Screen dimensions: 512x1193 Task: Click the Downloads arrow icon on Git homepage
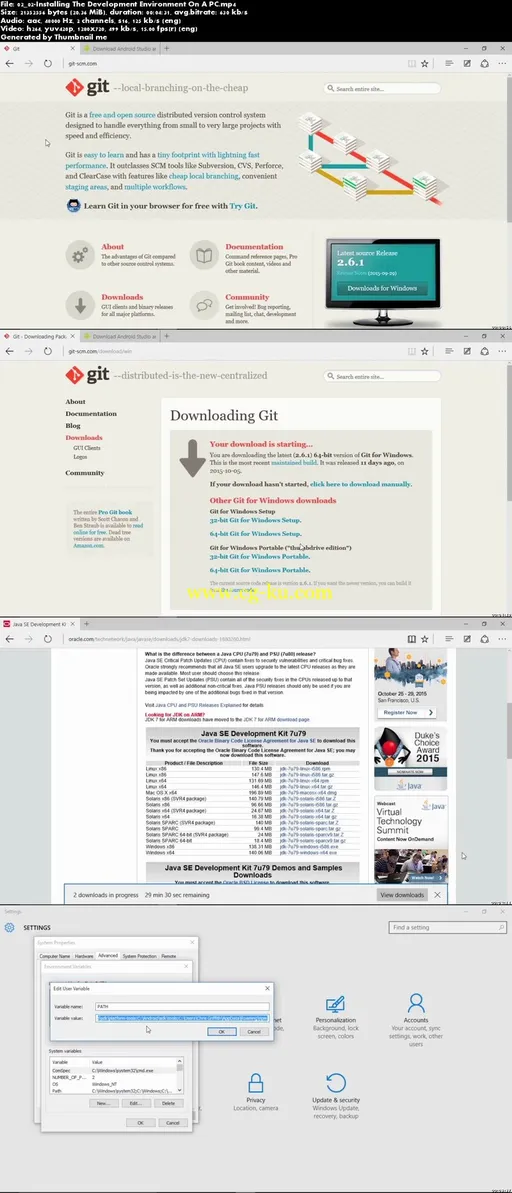click(x=80, y=305)
